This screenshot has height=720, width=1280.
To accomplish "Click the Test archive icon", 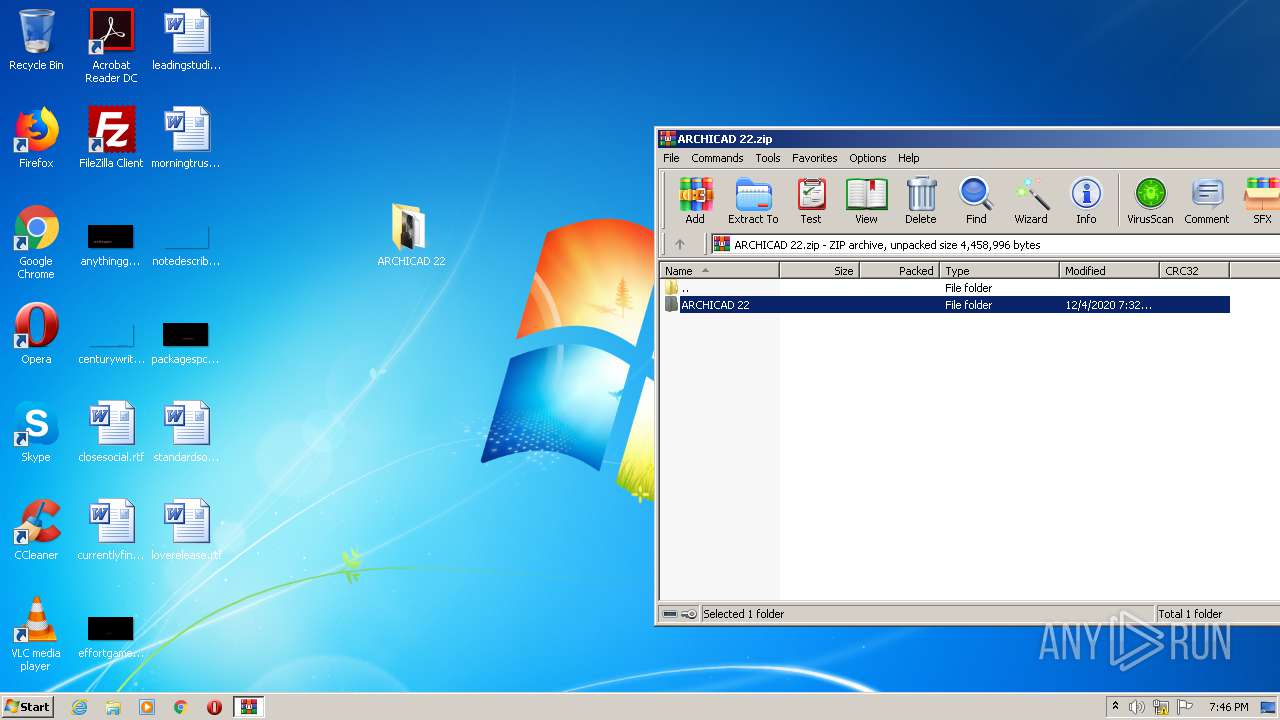I will point(811,200).
